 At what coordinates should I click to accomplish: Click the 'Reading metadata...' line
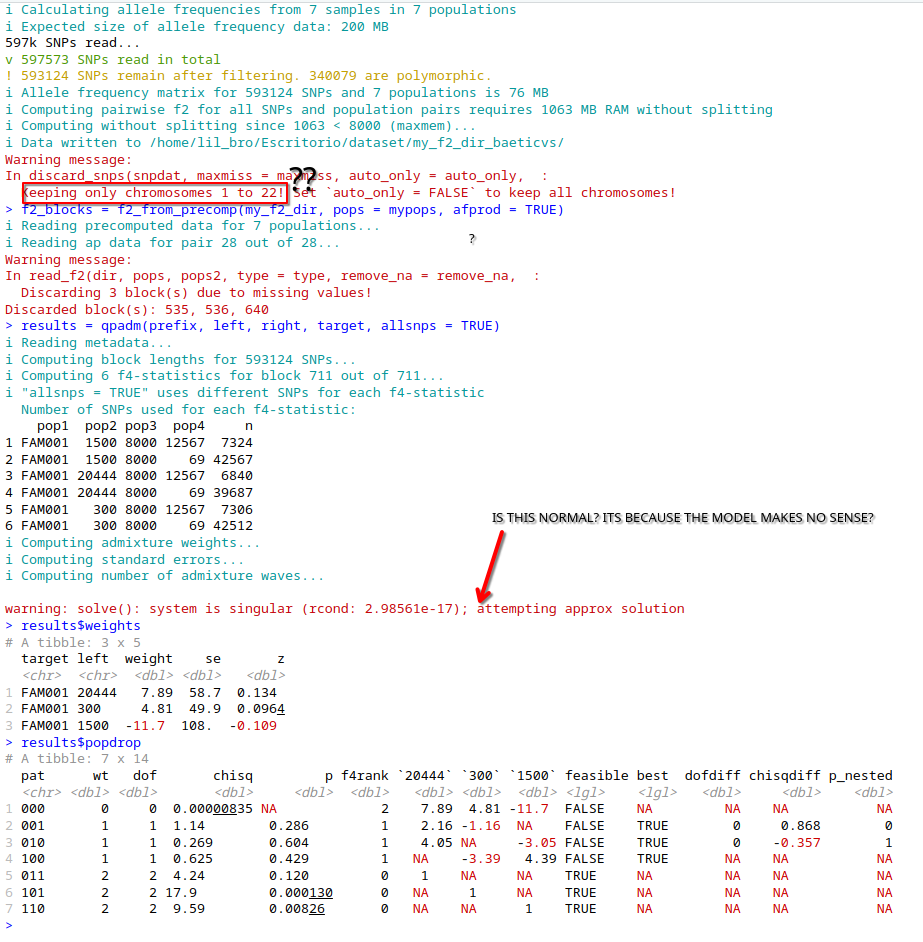point(89,342)
